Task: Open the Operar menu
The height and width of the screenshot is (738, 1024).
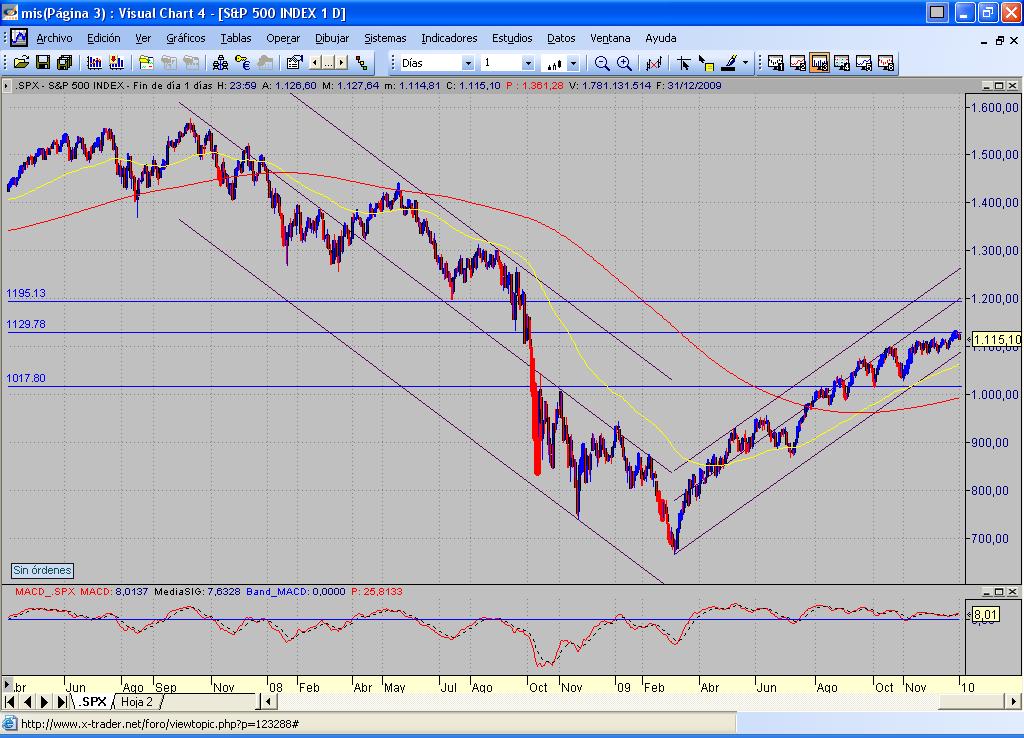Action: tap(283, 38)
